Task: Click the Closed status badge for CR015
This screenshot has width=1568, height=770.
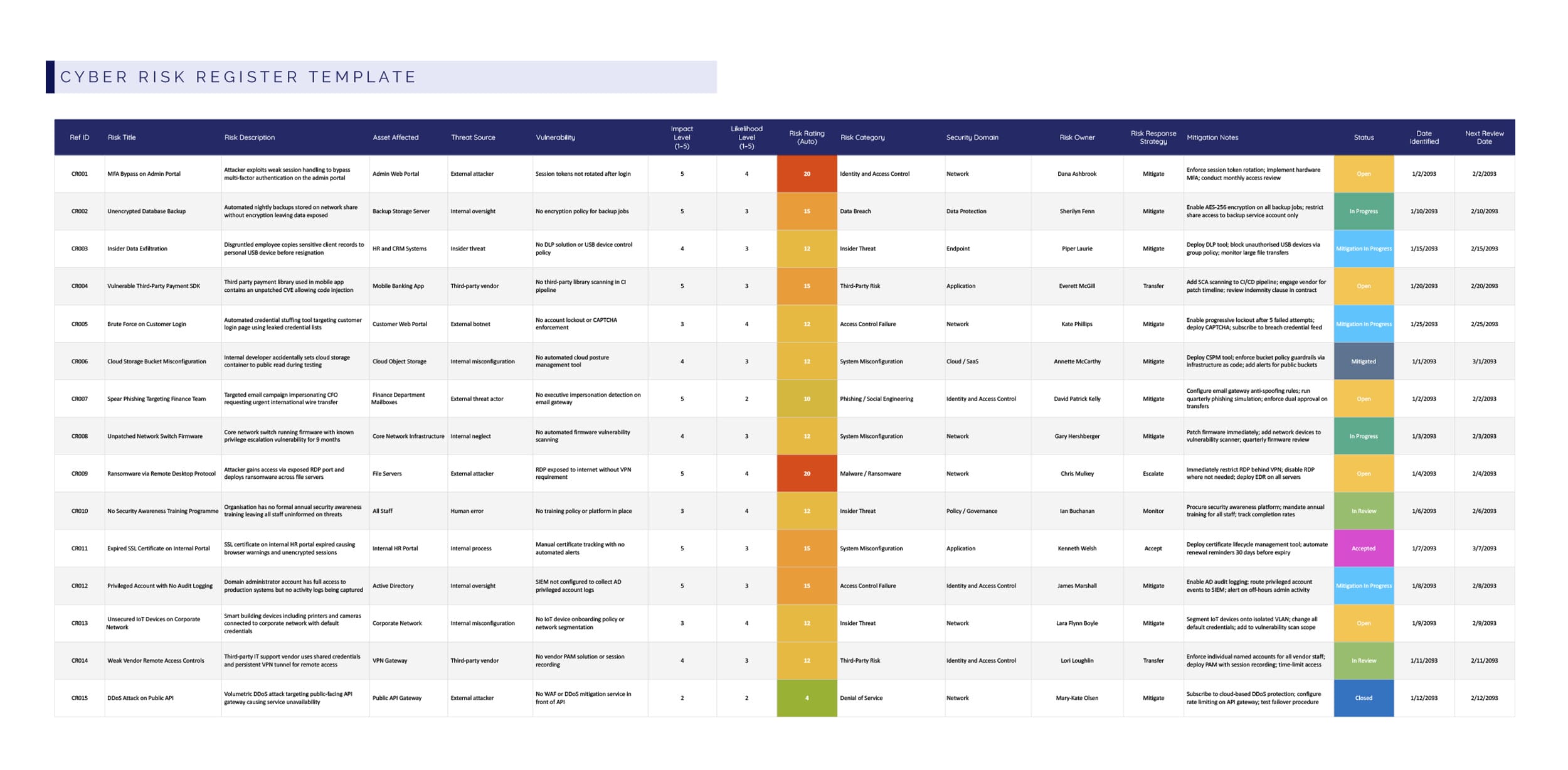Action: (1363, 697)
